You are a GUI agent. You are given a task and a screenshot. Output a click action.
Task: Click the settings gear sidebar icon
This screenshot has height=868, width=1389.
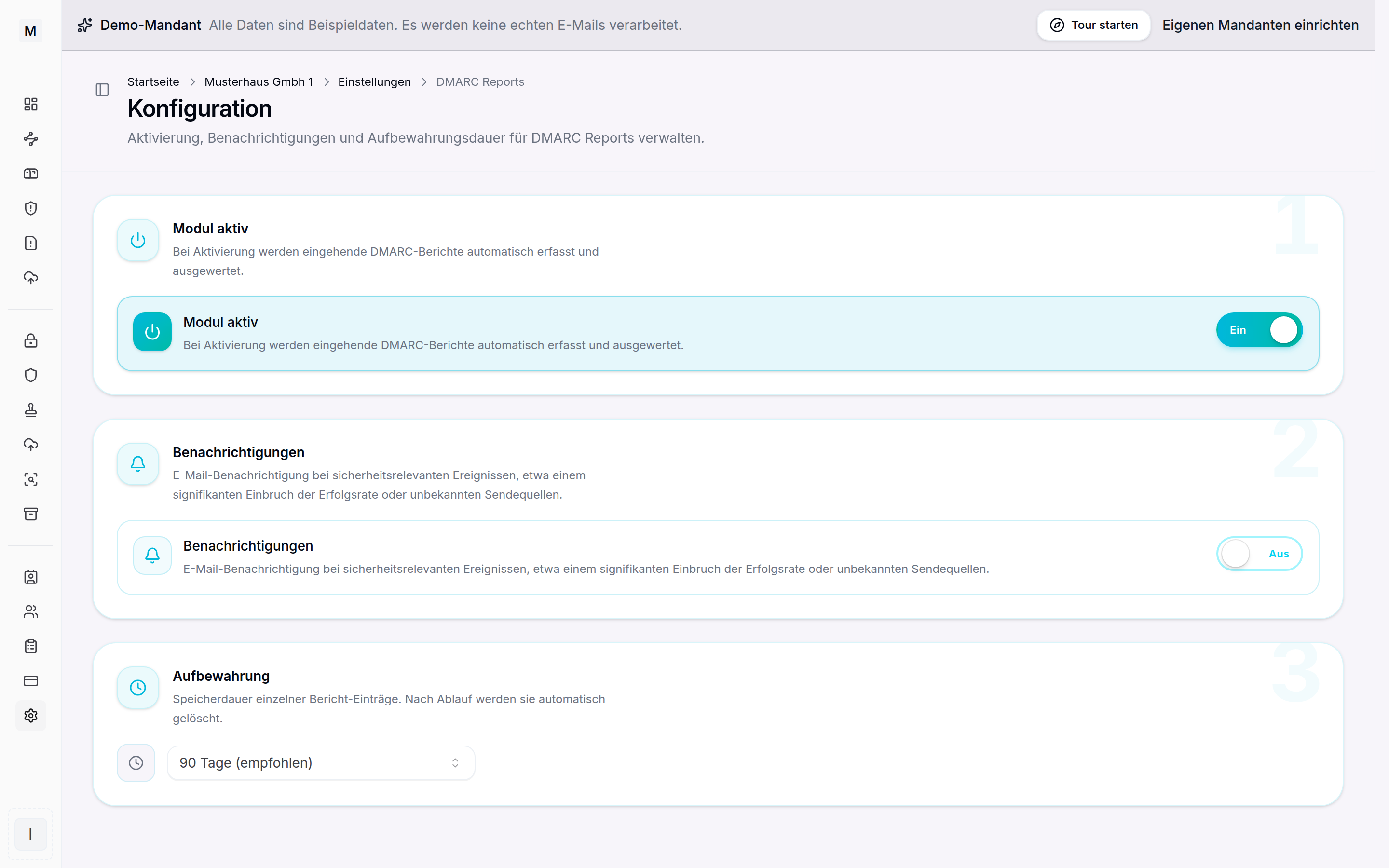coord(30,715)
